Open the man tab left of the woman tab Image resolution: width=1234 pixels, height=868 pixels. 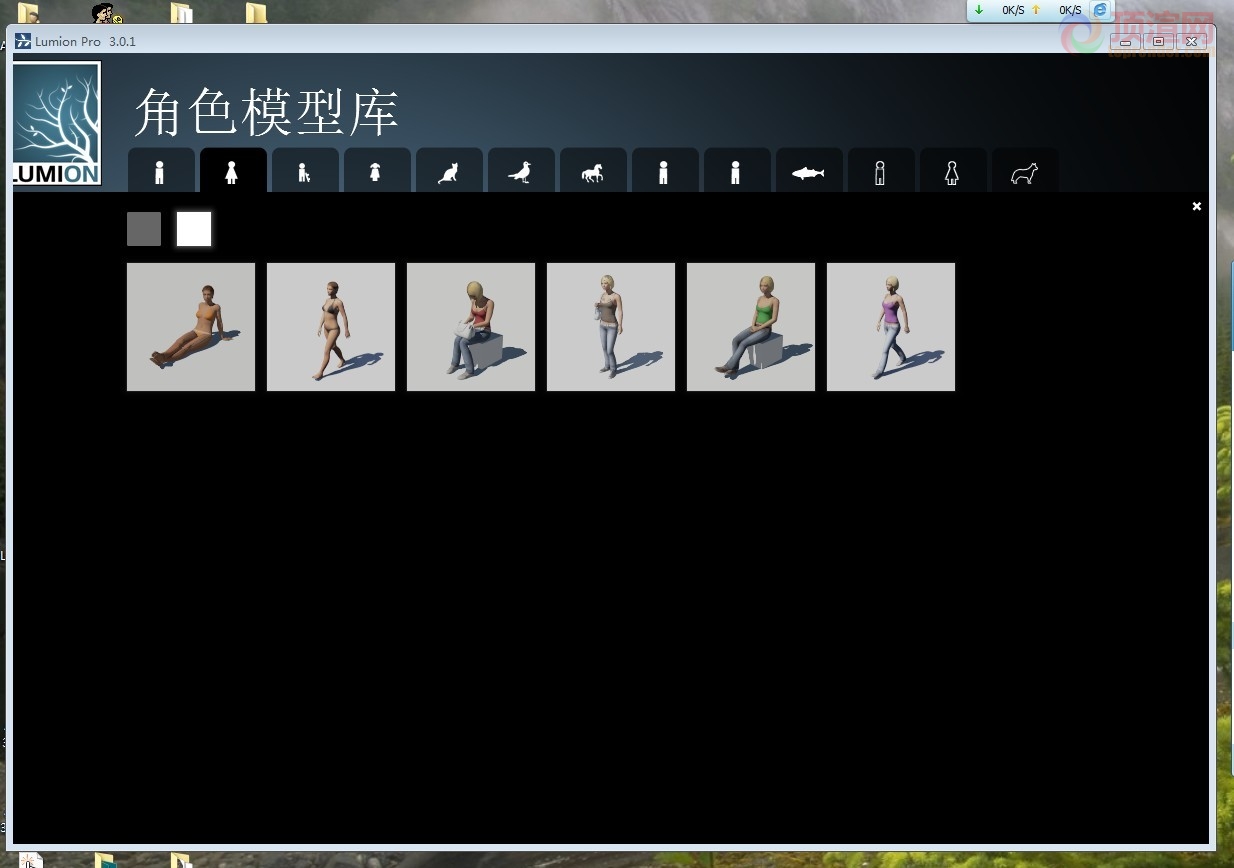pyautogui.click(x=160, y=171)
